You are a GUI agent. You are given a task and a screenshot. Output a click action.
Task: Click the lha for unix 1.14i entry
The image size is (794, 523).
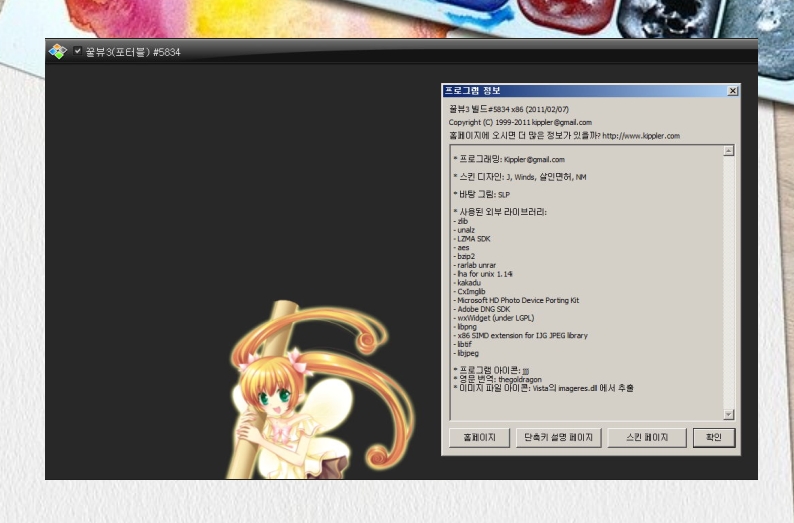483,274
